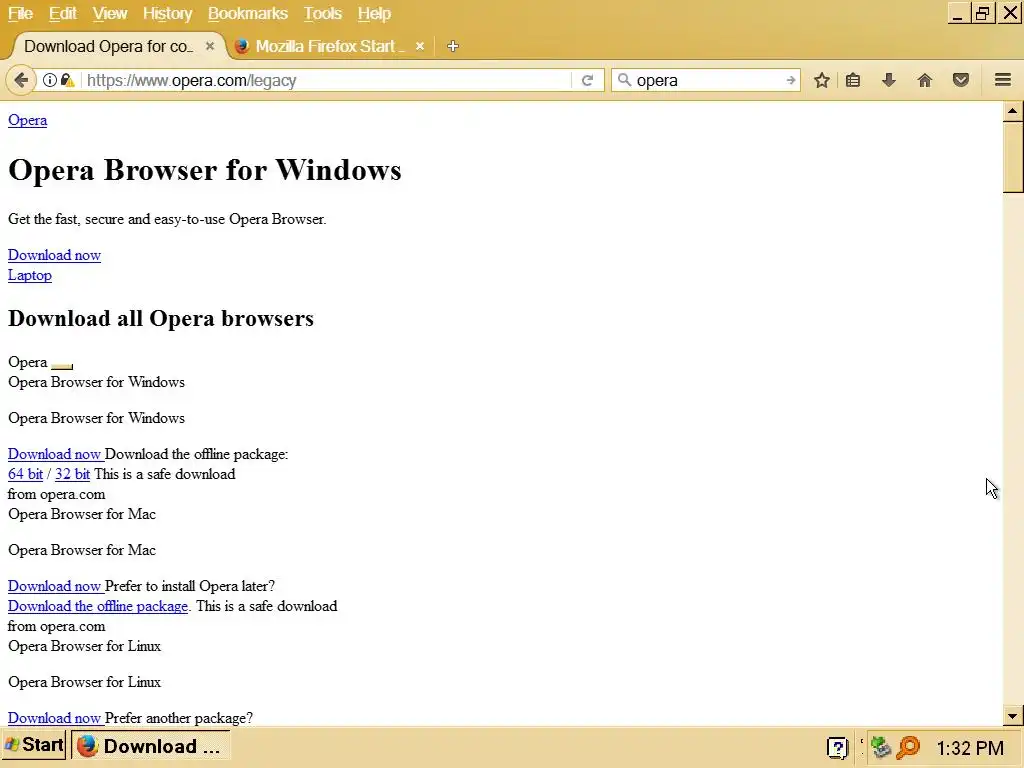Download the 32 bit package
Image resolution: width=1024 pixels, height=768 pixels.
coord(72,474)
